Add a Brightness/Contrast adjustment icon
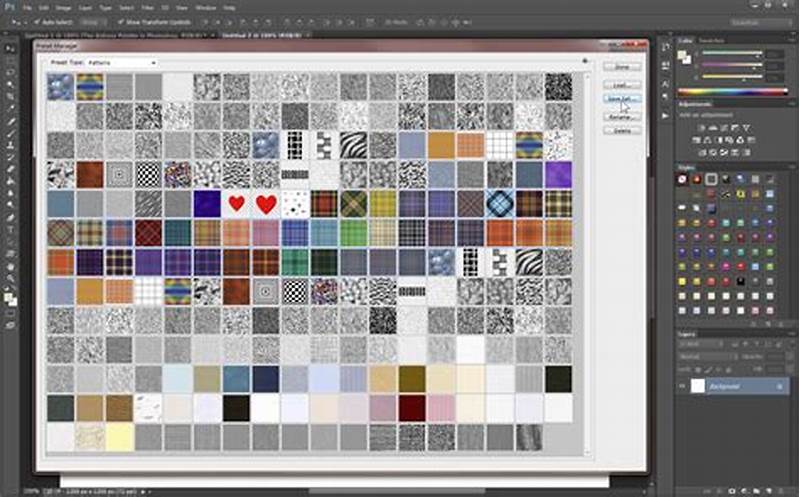Viewport: 800px width, 497px height. (703, 128)
